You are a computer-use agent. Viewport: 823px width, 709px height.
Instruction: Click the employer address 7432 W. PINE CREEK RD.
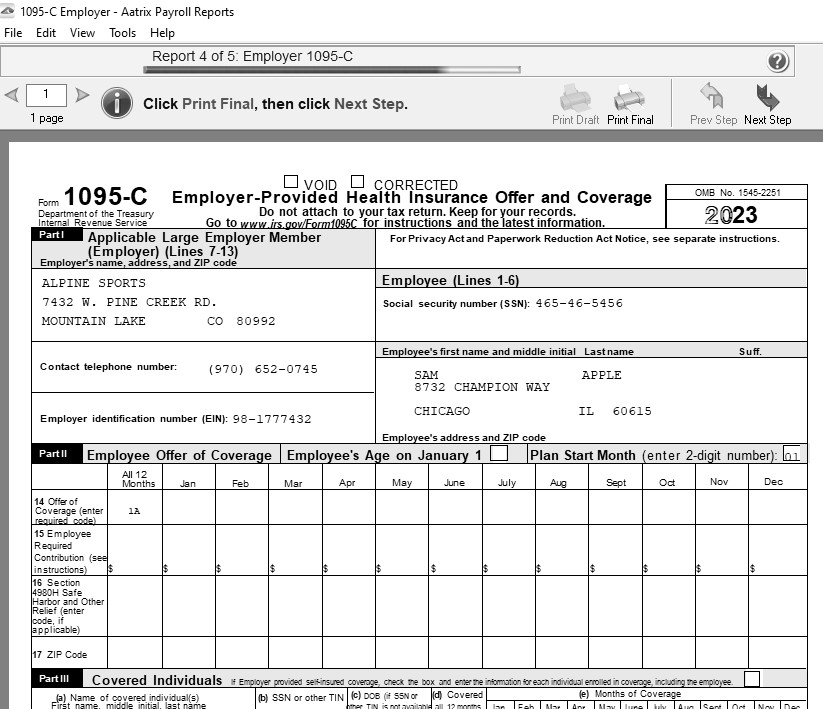(x=129, y=302)
